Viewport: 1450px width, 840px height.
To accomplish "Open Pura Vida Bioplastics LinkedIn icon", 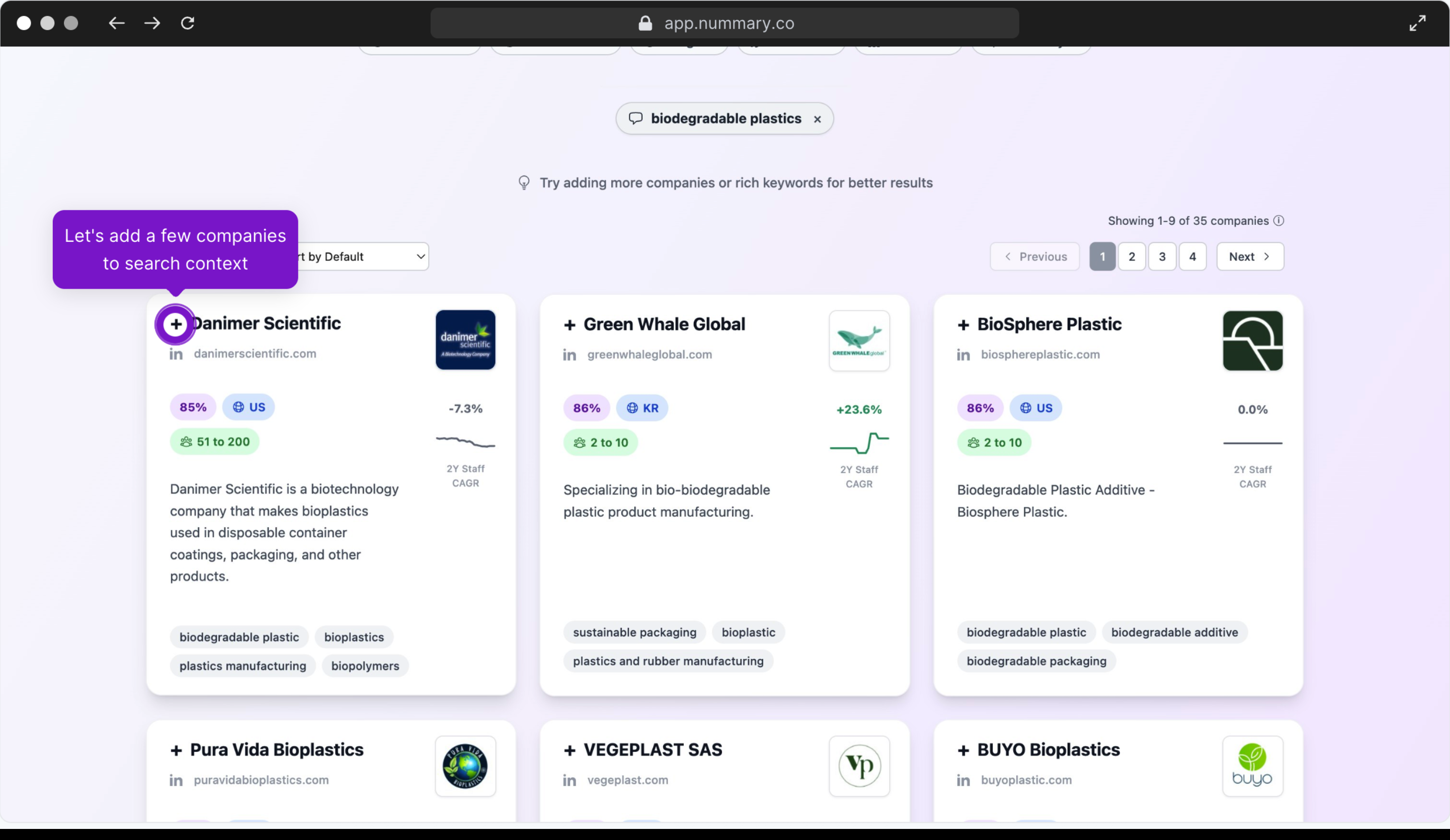I will click(176, 780).
